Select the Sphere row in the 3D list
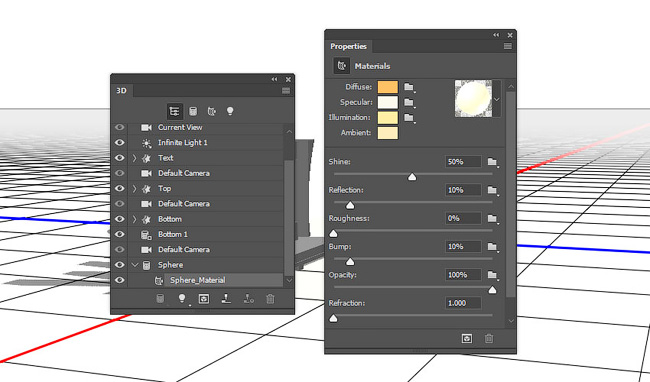 [x=206, y=265]
